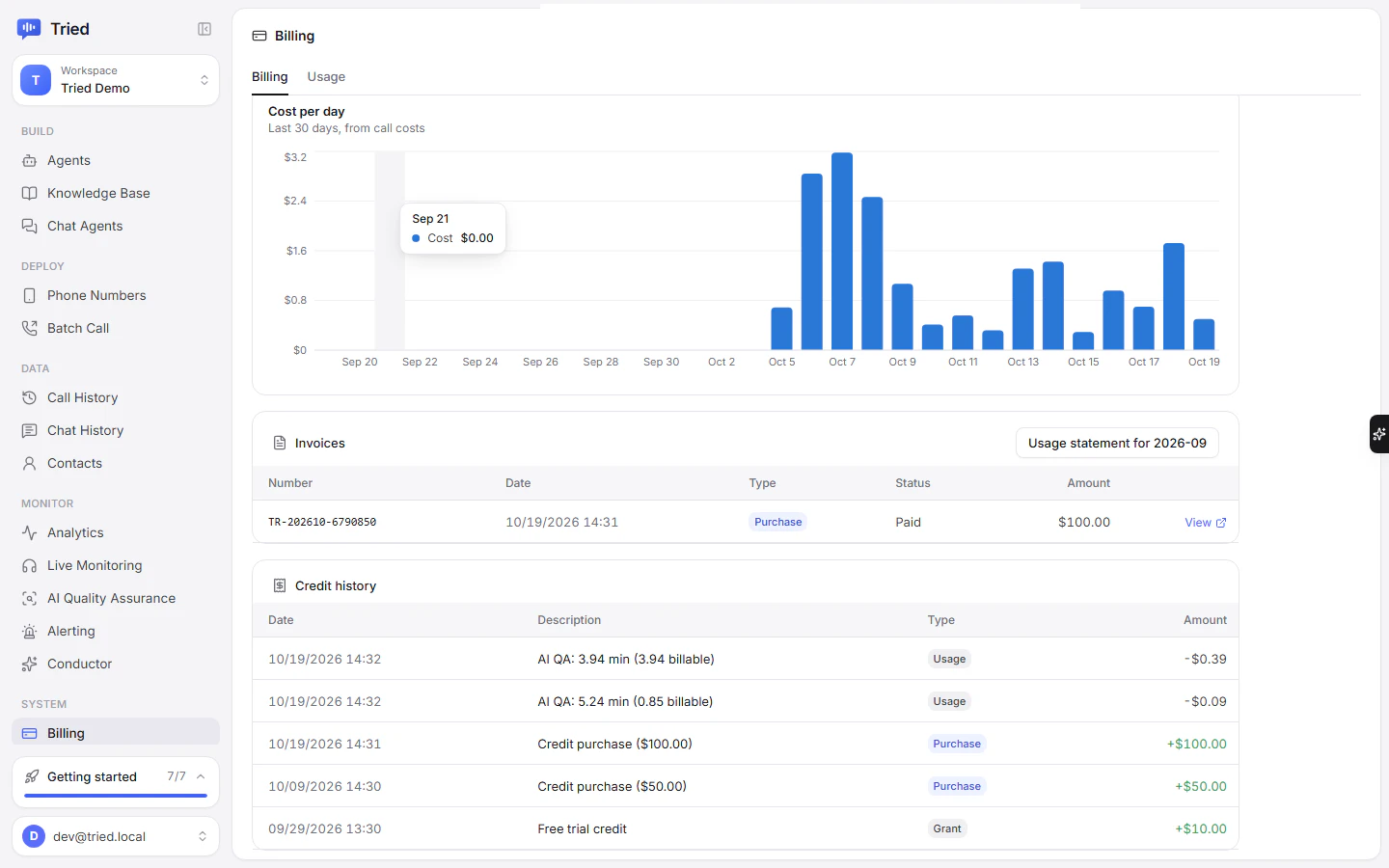Click the Contacts person icon
Screen dimensions: 1389x868
(x=30, y=463)
